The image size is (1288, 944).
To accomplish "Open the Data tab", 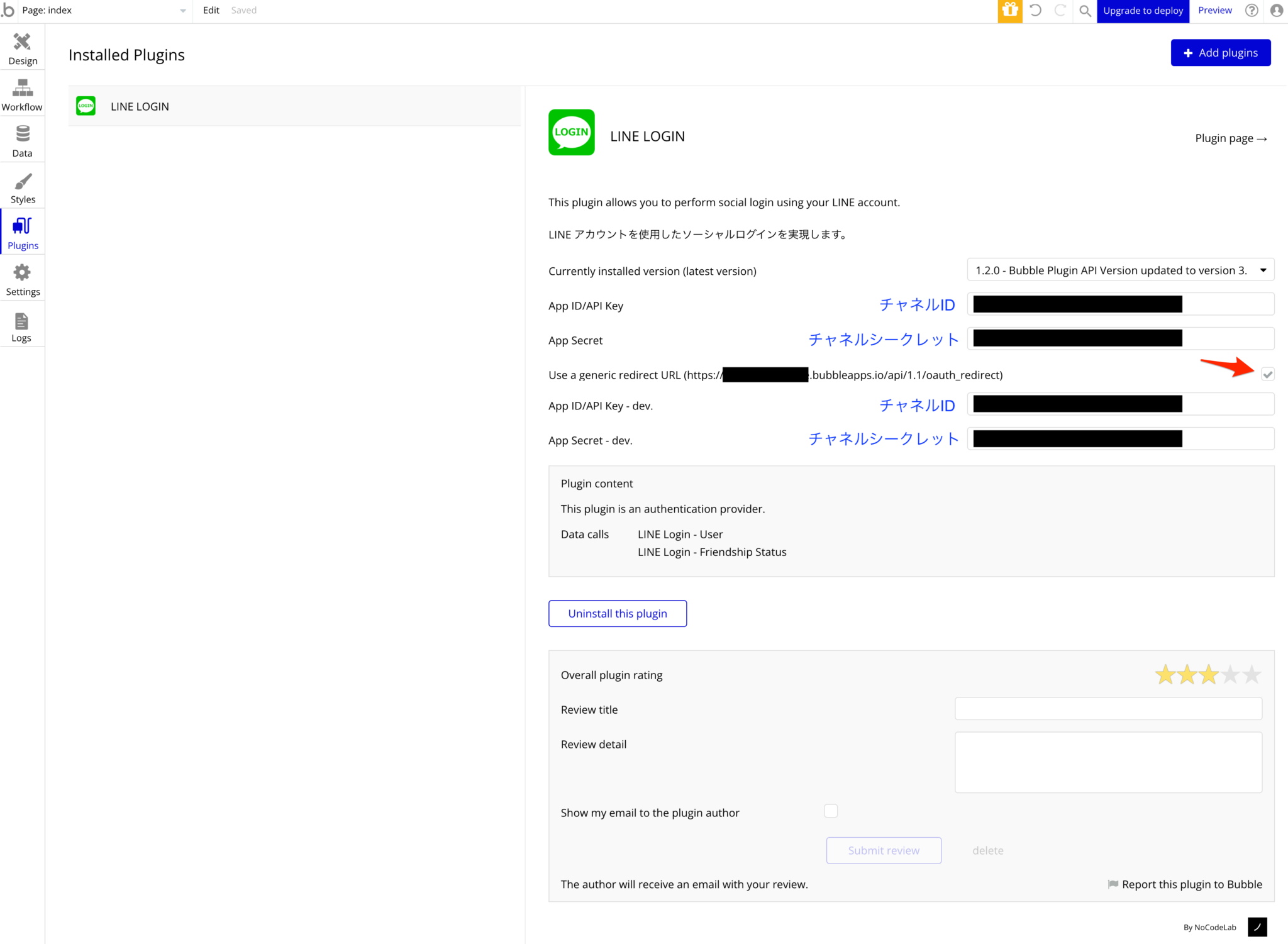I will click(x=23, y=140).
